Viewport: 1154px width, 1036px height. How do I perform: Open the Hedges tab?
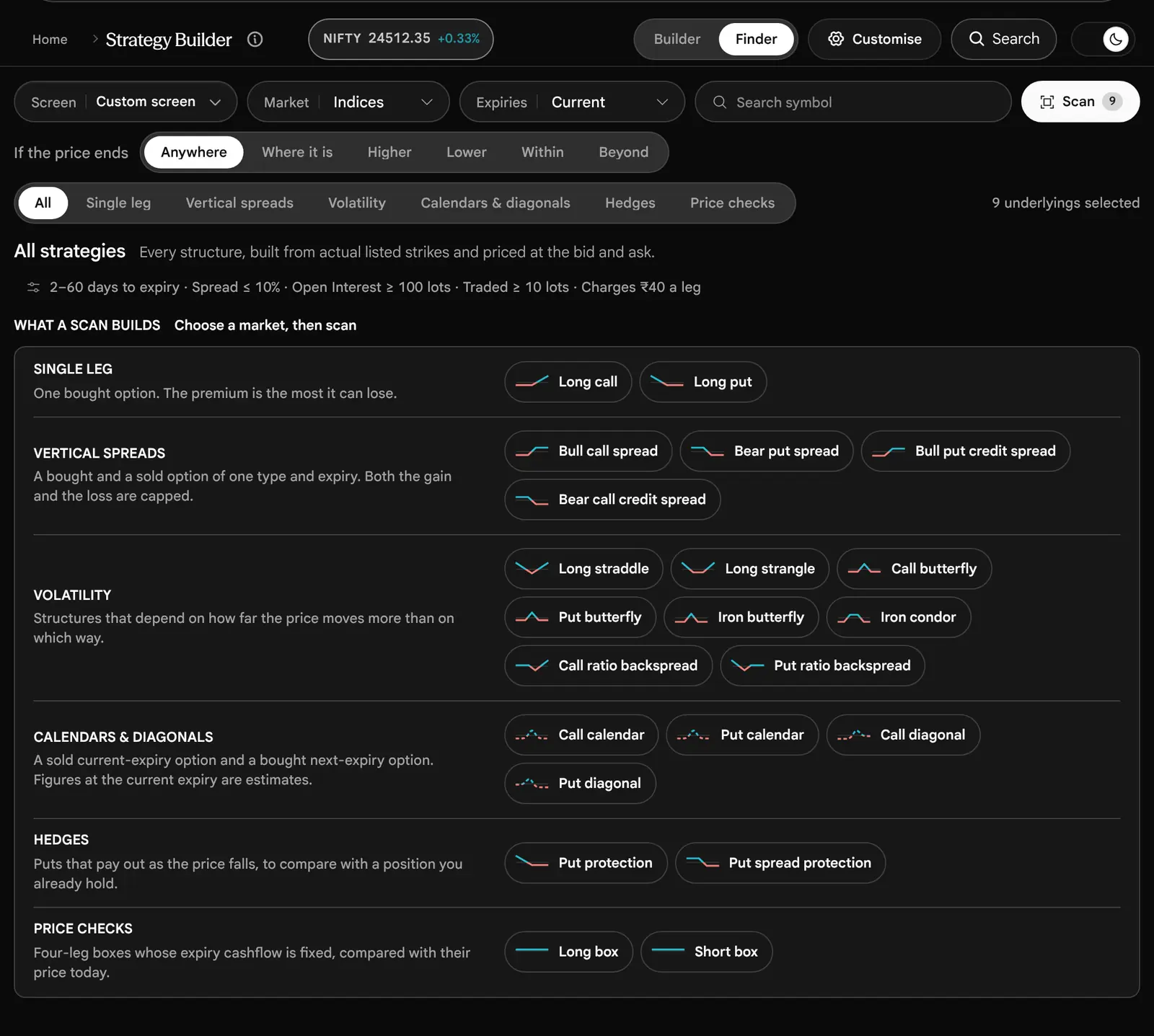tap(630, 203)
